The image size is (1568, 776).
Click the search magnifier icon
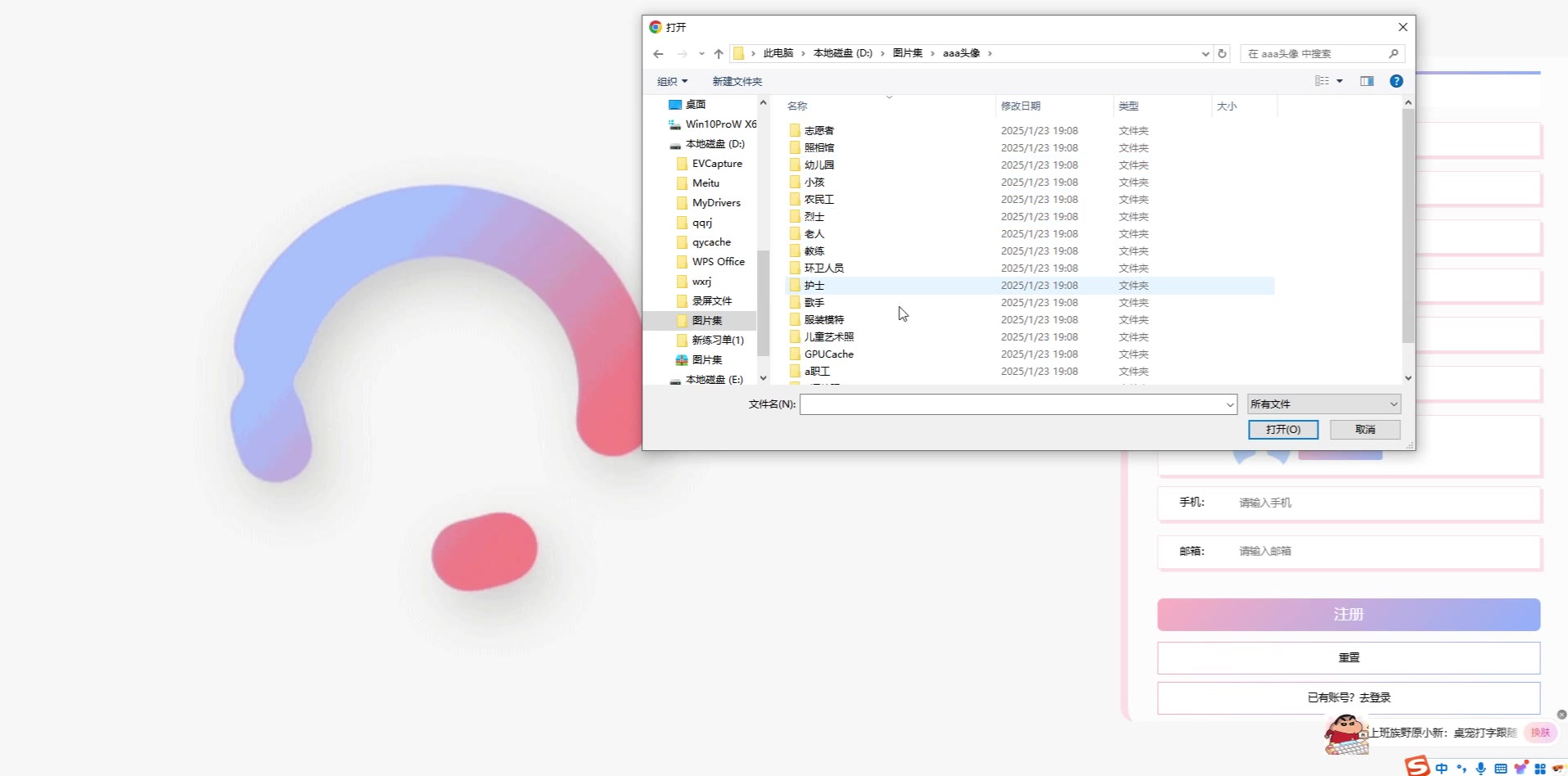[1394, 54]
